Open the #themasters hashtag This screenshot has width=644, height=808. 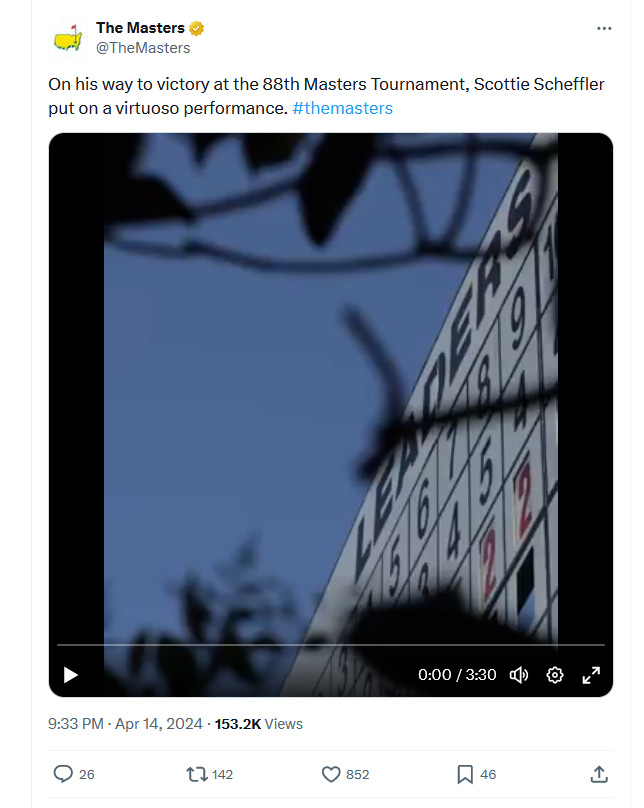click(343, 108)
